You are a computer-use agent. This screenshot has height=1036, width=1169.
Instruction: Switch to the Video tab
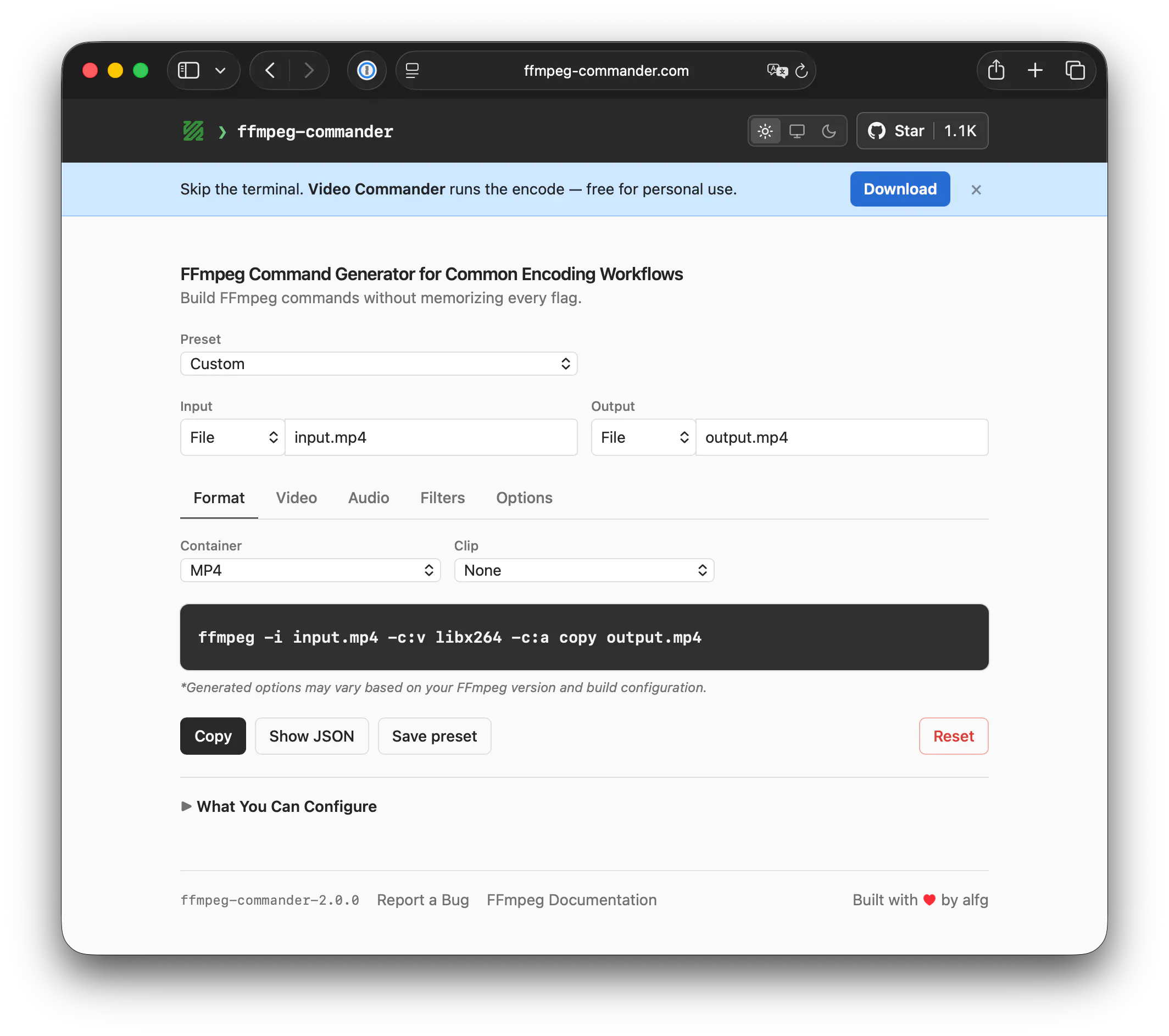tap(296, 498)
